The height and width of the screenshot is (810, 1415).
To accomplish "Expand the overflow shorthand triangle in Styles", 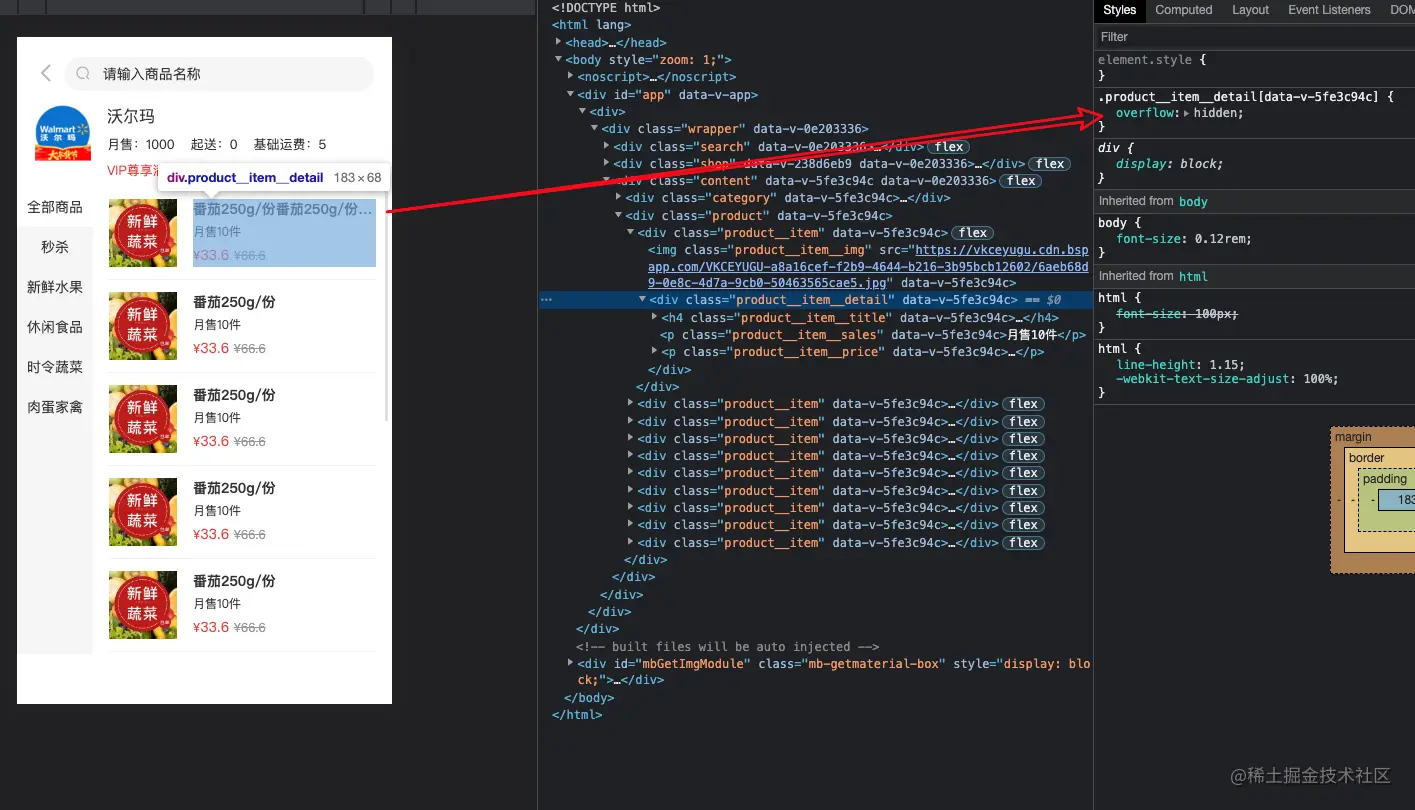I will pyautogui.click(x=1186, y=113).
